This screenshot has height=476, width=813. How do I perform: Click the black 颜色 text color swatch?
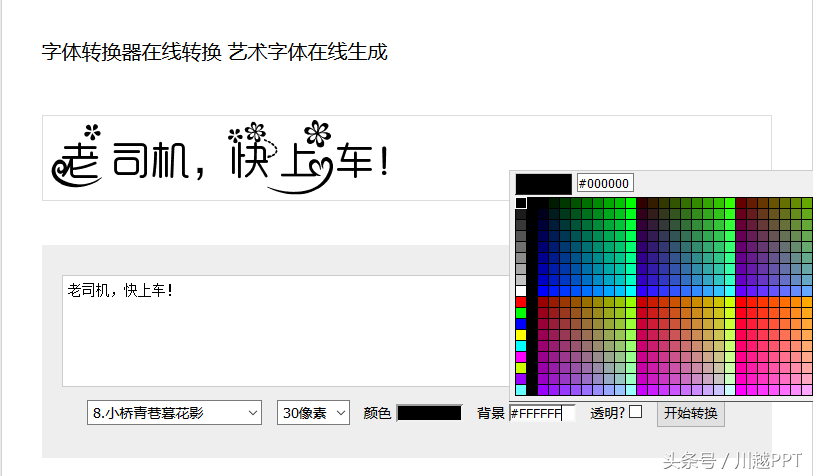pyautogui.click(x=429, y=413)
